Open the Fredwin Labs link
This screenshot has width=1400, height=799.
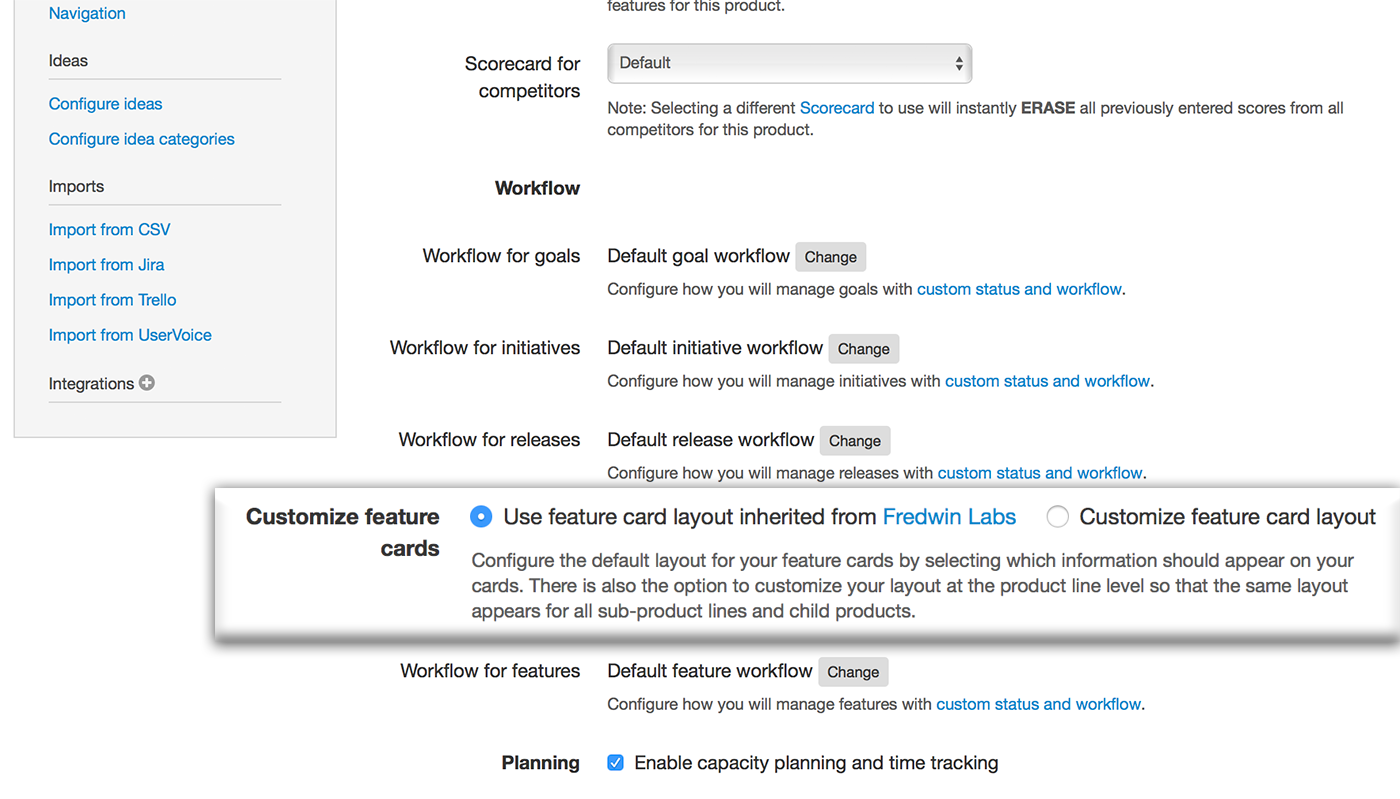click(x=949, y=517)
